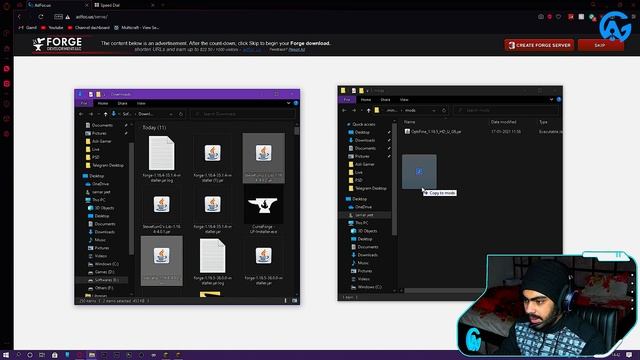Screen dimensions: 640x360
Task: Select OneDrive in Downloads window sidebar
Action: click(97, 184)
